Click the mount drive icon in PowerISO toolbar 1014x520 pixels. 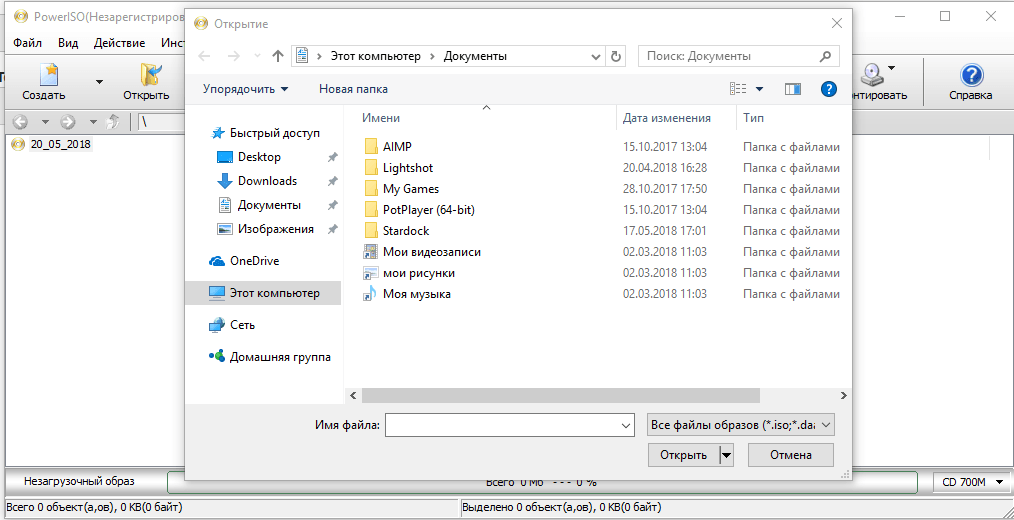coord(872,76)
